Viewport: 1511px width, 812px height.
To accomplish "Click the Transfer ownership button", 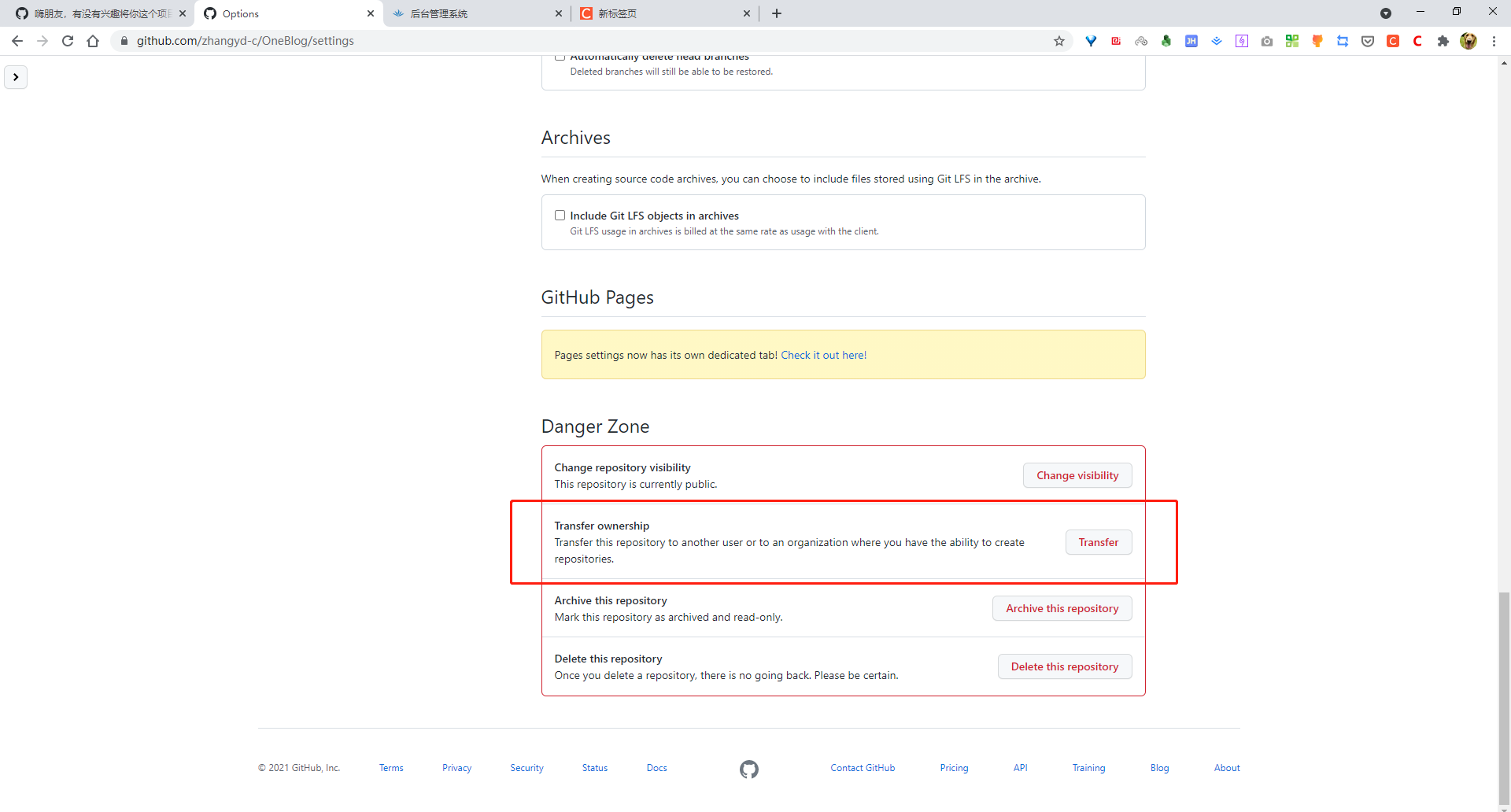I will click(x=1099, y=542).
